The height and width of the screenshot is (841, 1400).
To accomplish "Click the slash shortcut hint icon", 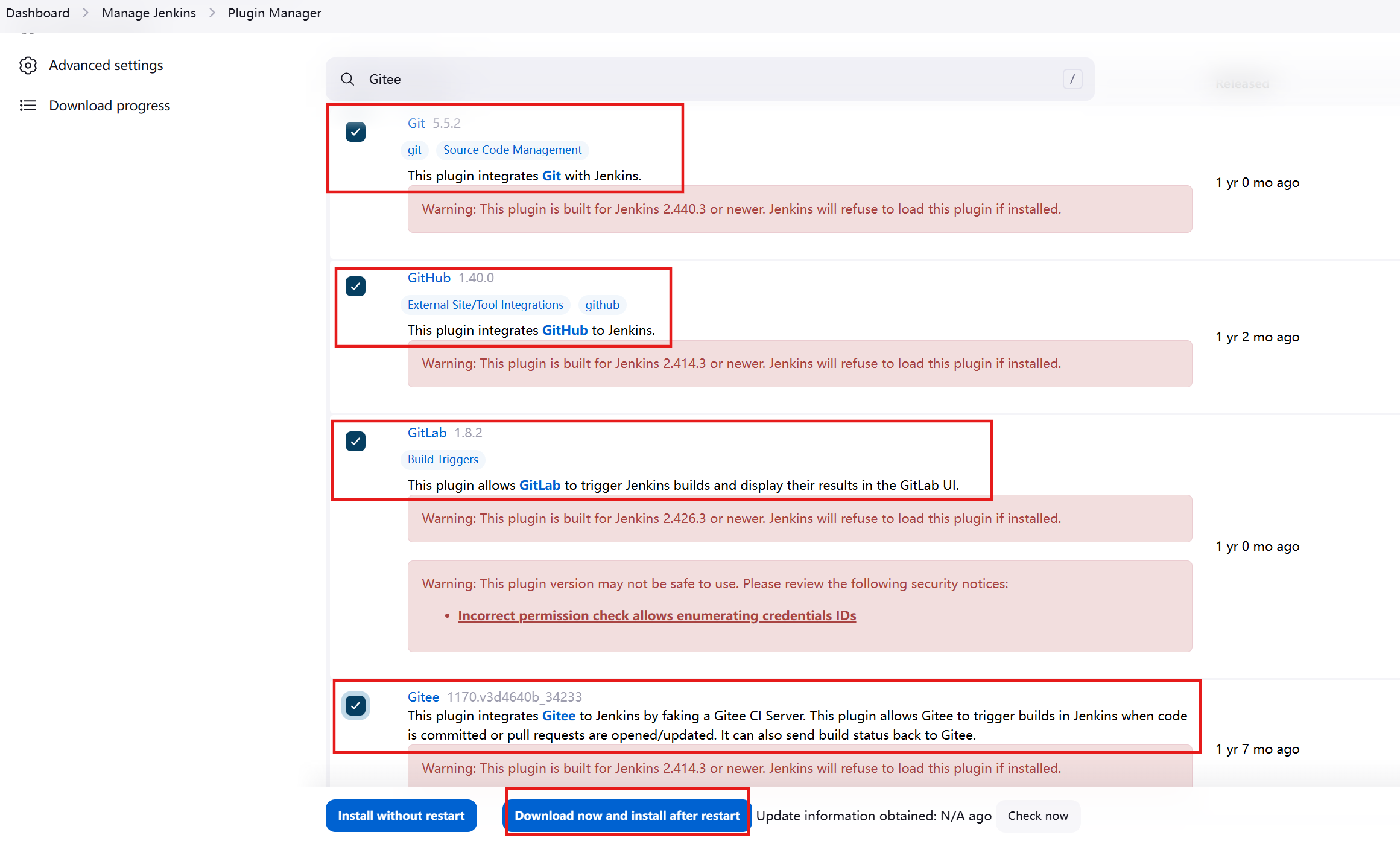I will pyautogui.click(x=1072, y=79).
